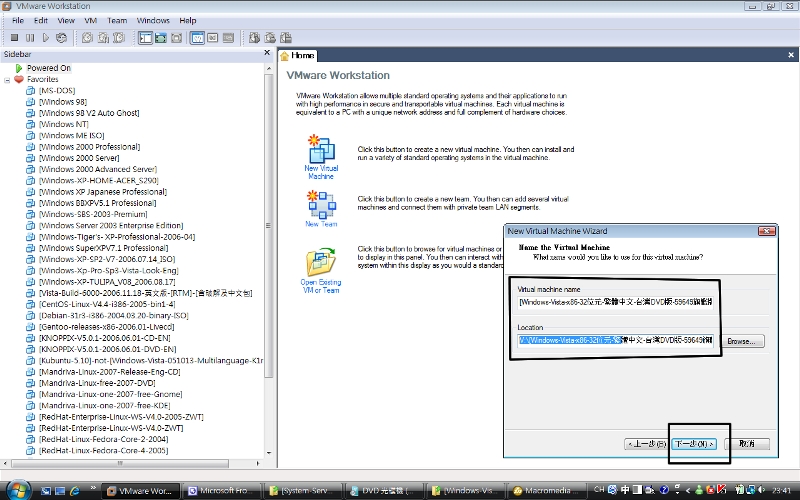Click the Windows Start orb
This screenshot has height=500, width=800.
[18, 490]
